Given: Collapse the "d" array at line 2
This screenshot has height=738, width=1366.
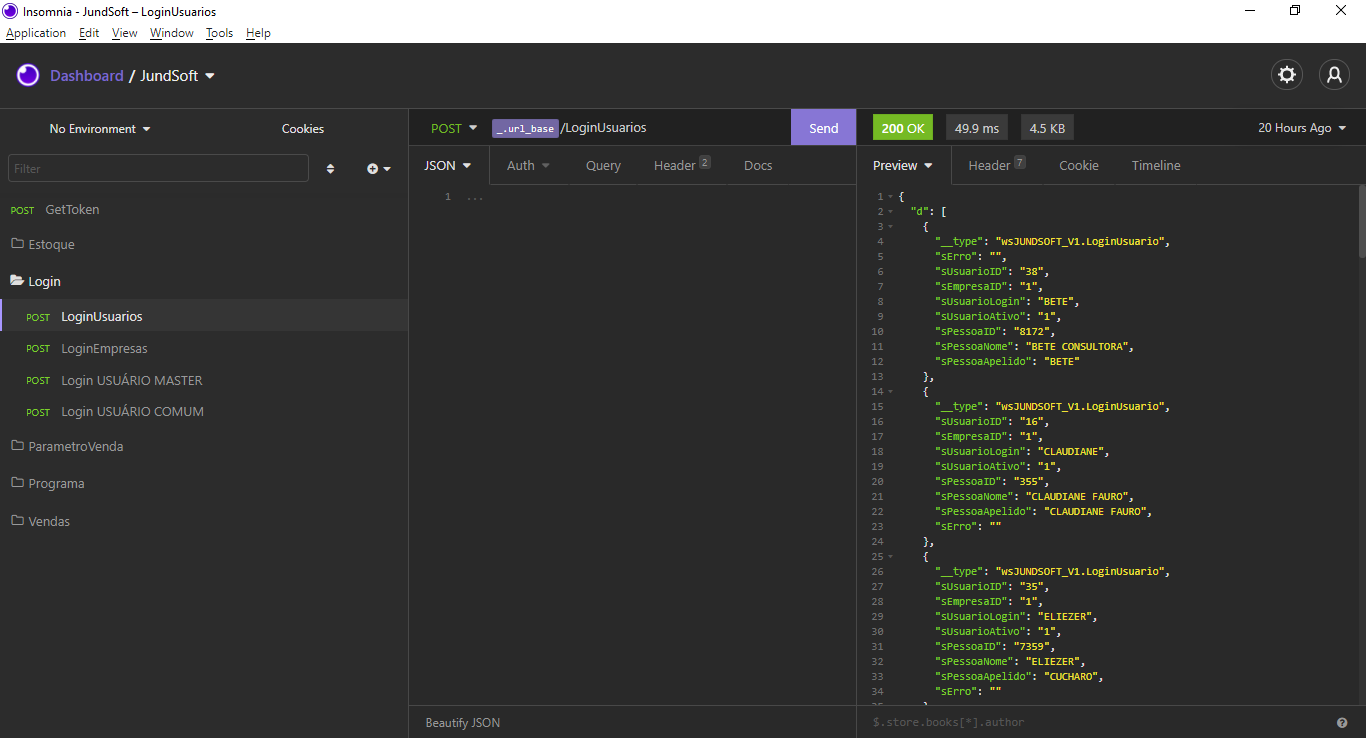Looking at the screenshot, I should (890, 212).
